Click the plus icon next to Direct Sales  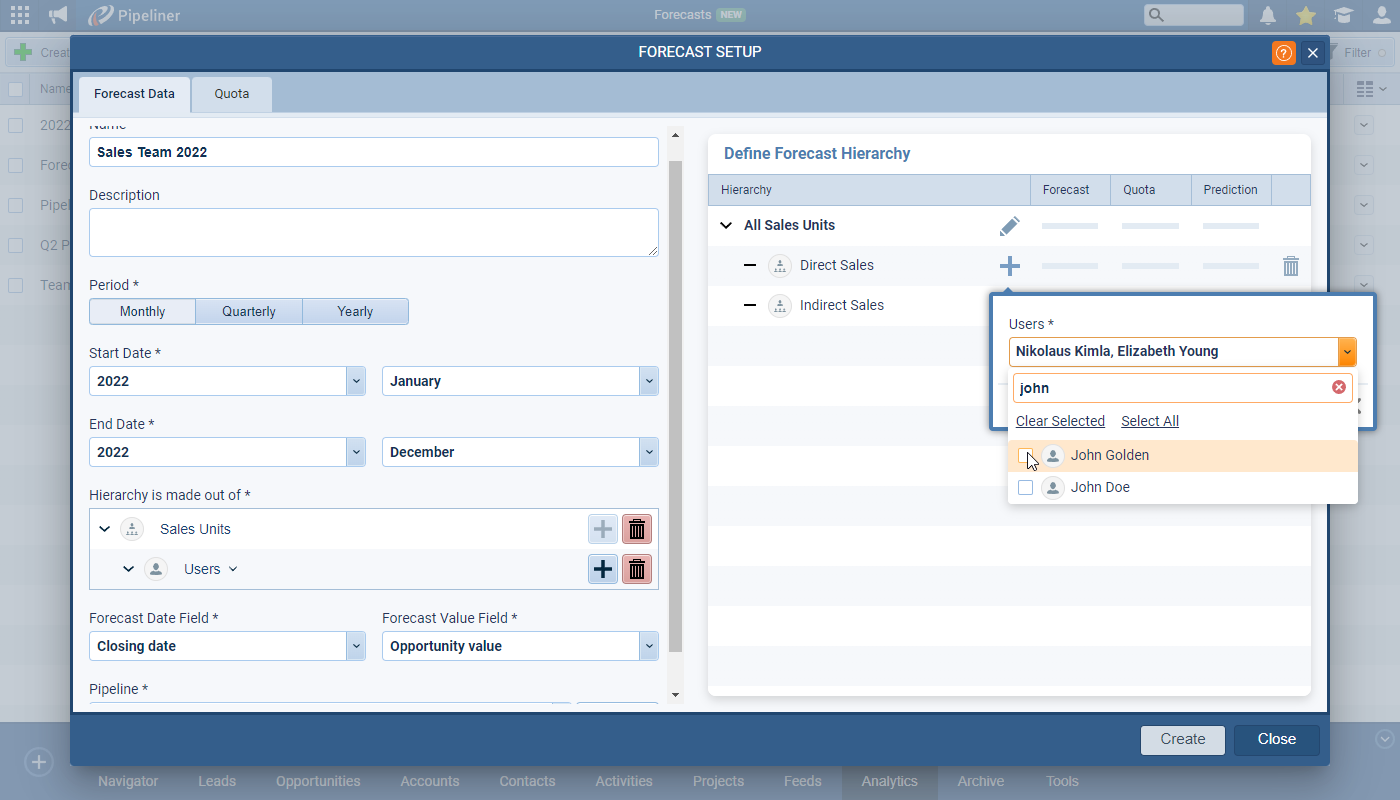coord(1009,266)
